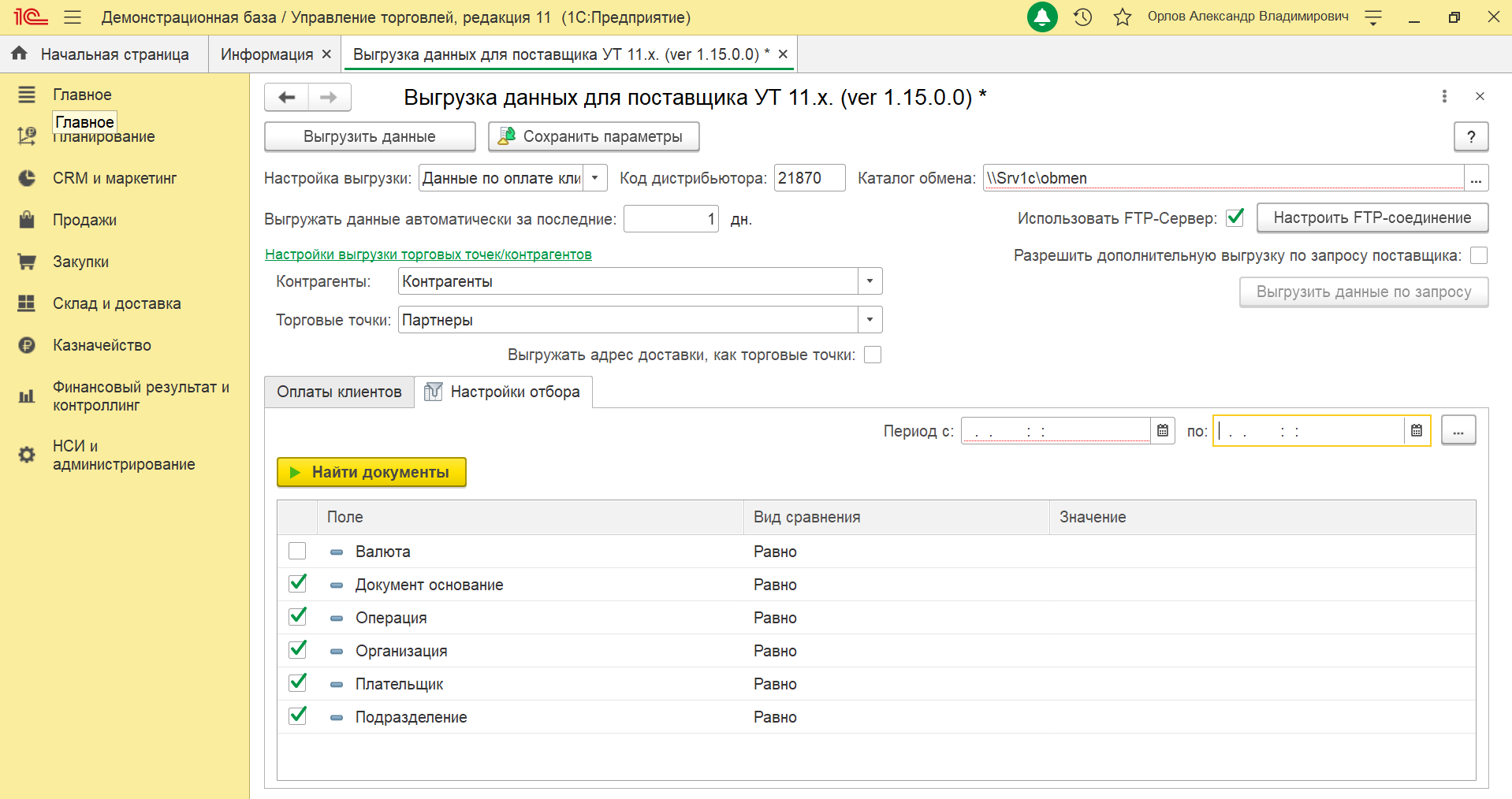Open Настройки выгрузки торговых точек/контрагентов link
Image resolution: width=1512 pixels, height=799 pixels.
coord(428,255)
